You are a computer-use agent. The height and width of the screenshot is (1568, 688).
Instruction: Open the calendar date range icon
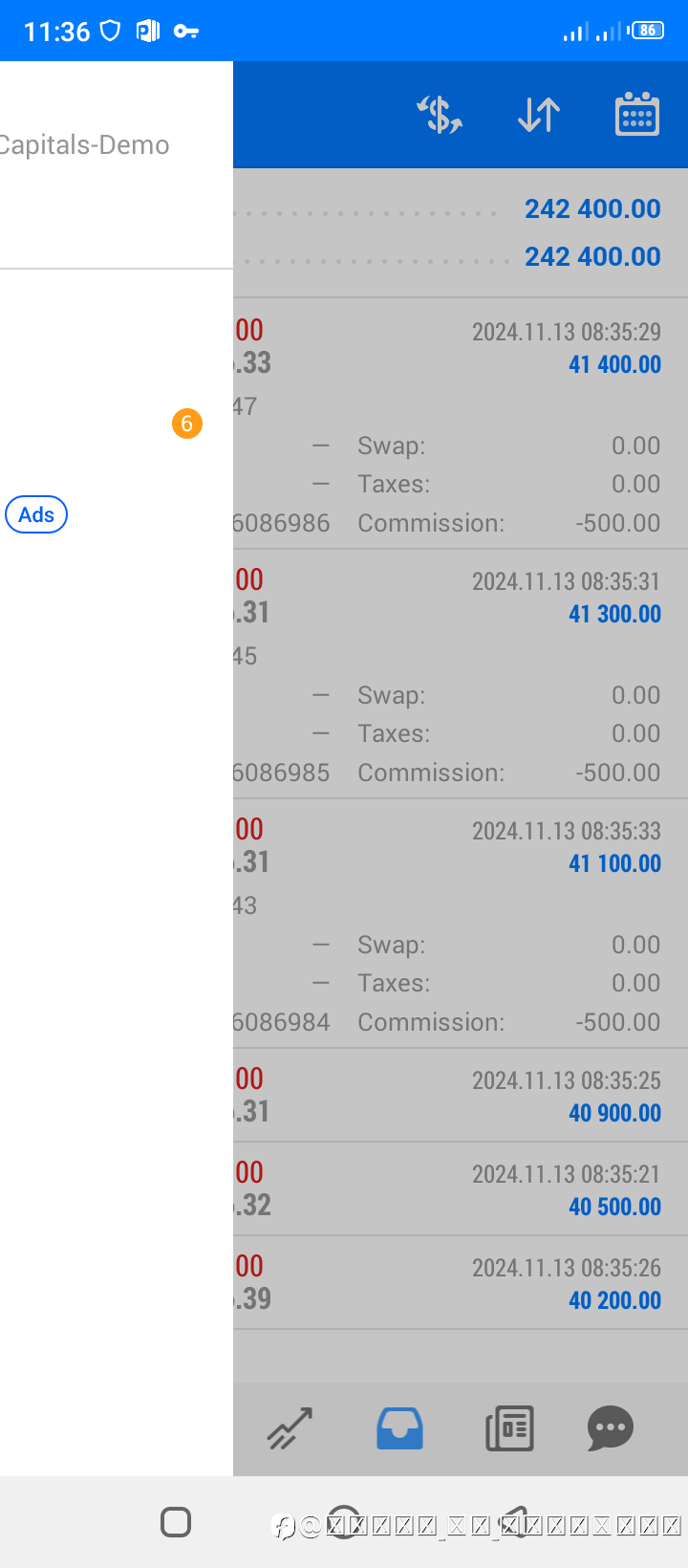point(637,115)
